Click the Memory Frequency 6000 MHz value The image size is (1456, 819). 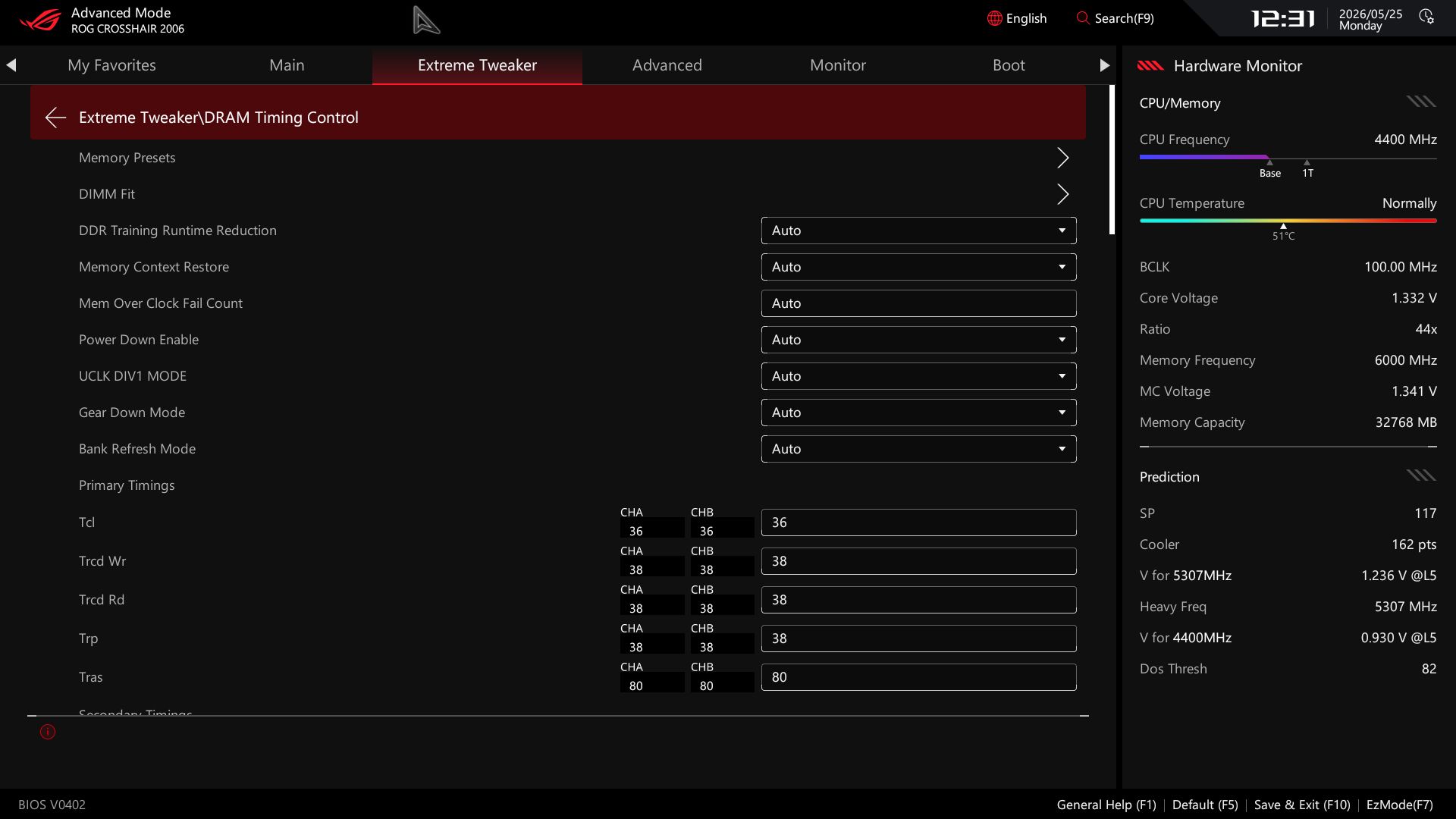1405,360
